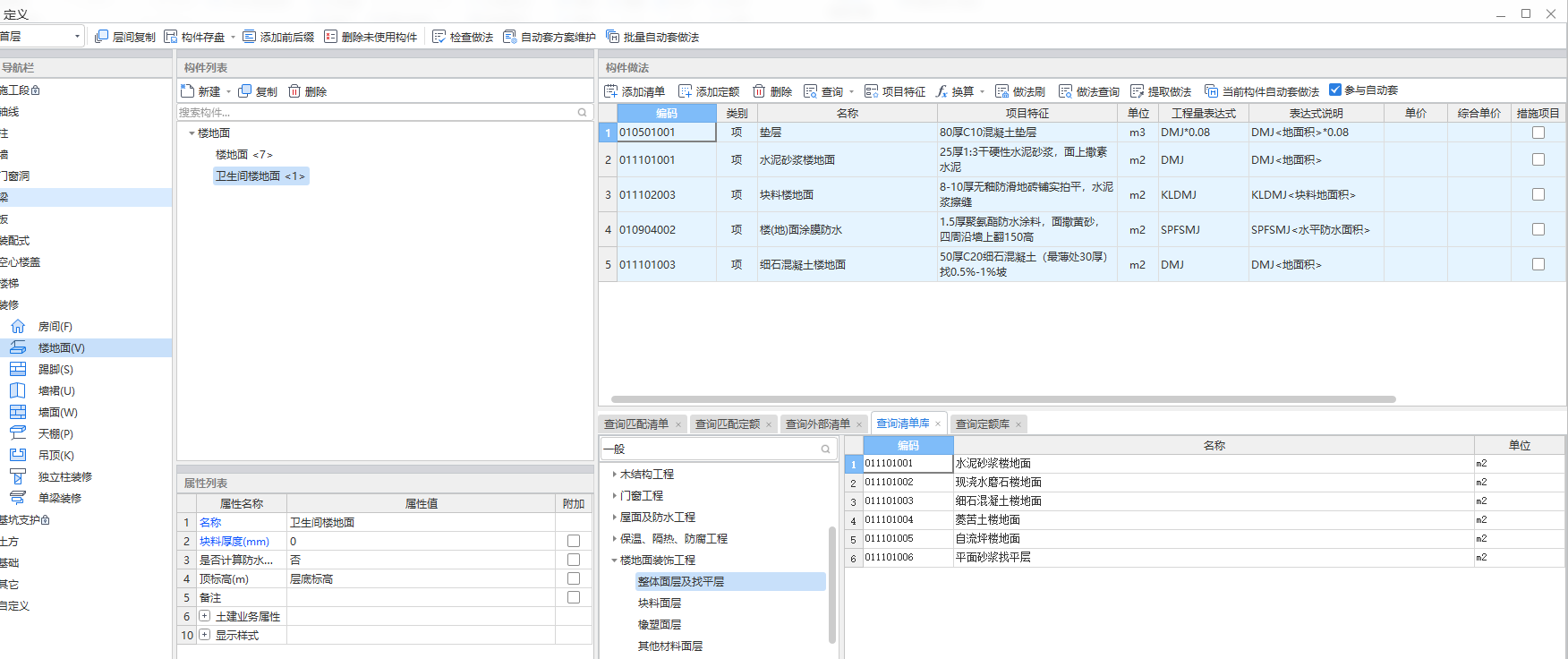Check 附加 box for 是否计算防水 property
The width and height of the screenshot is (1568, 659).
pyautogui.click(x=574, y=560)
